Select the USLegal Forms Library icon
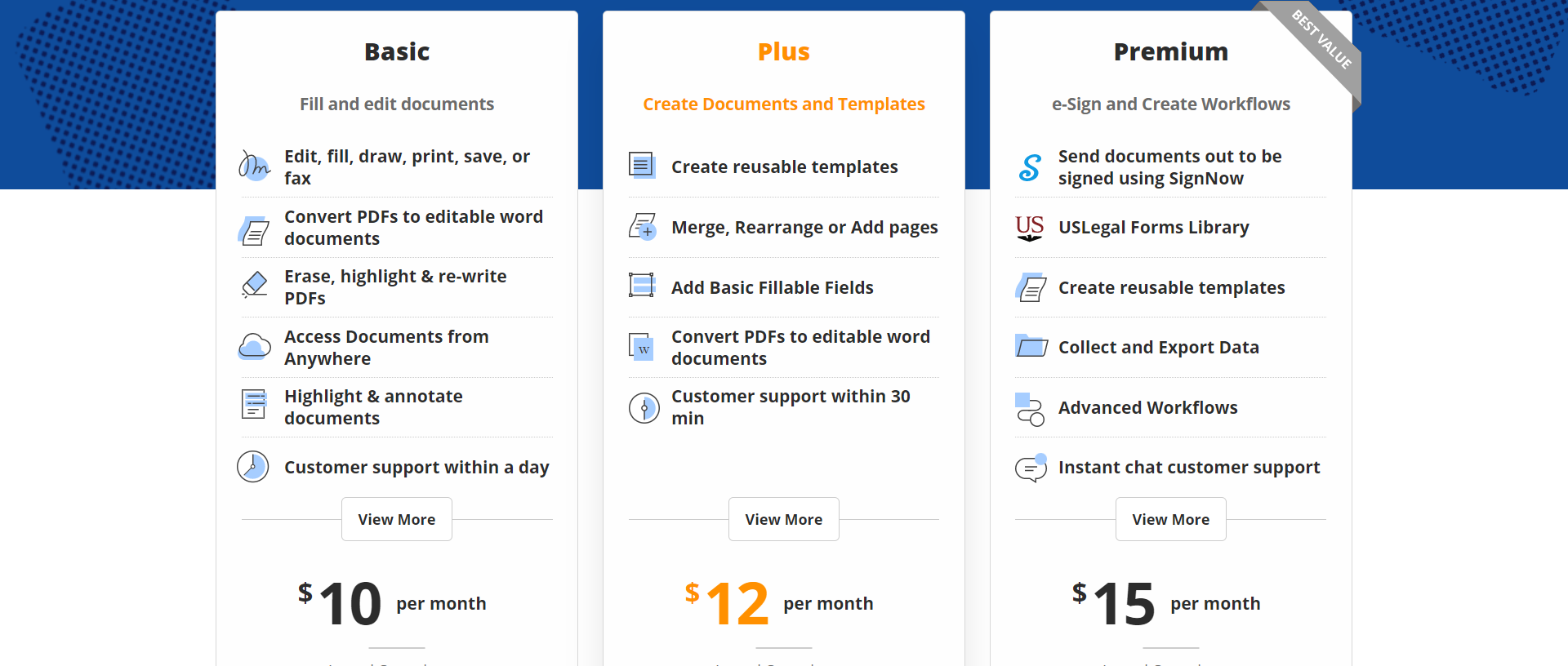The height and width of the screenshot is (666, 1568). [x=1030, y=227]
